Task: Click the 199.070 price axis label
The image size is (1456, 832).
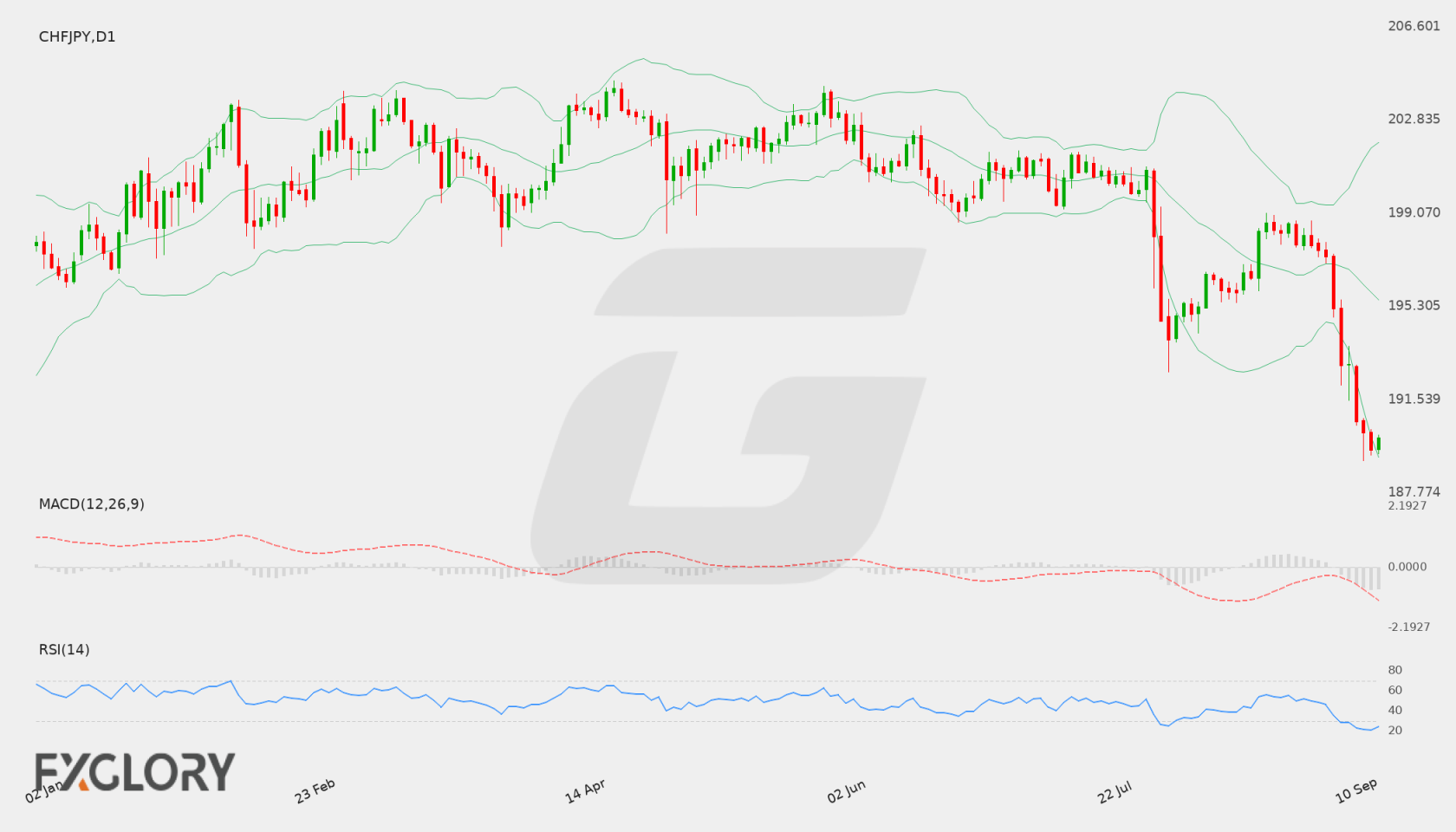Action: 1414,212
